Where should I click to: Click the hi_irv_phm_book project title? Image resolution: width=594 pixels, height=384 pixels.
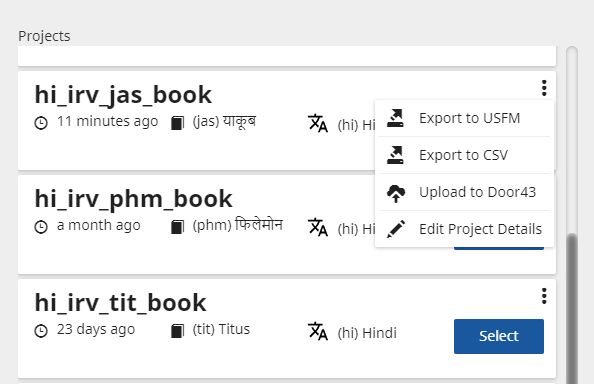(x=133, y=199)
